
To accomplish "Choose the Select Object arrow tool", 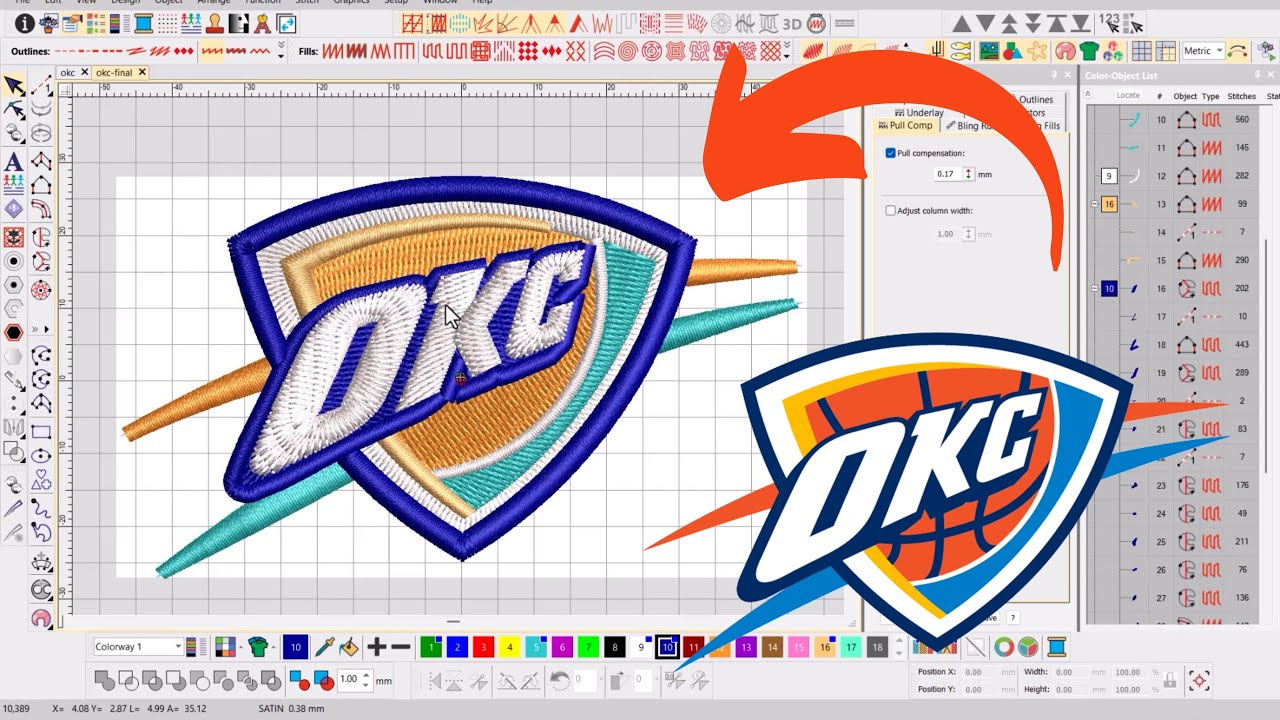I will coord(14,85).
